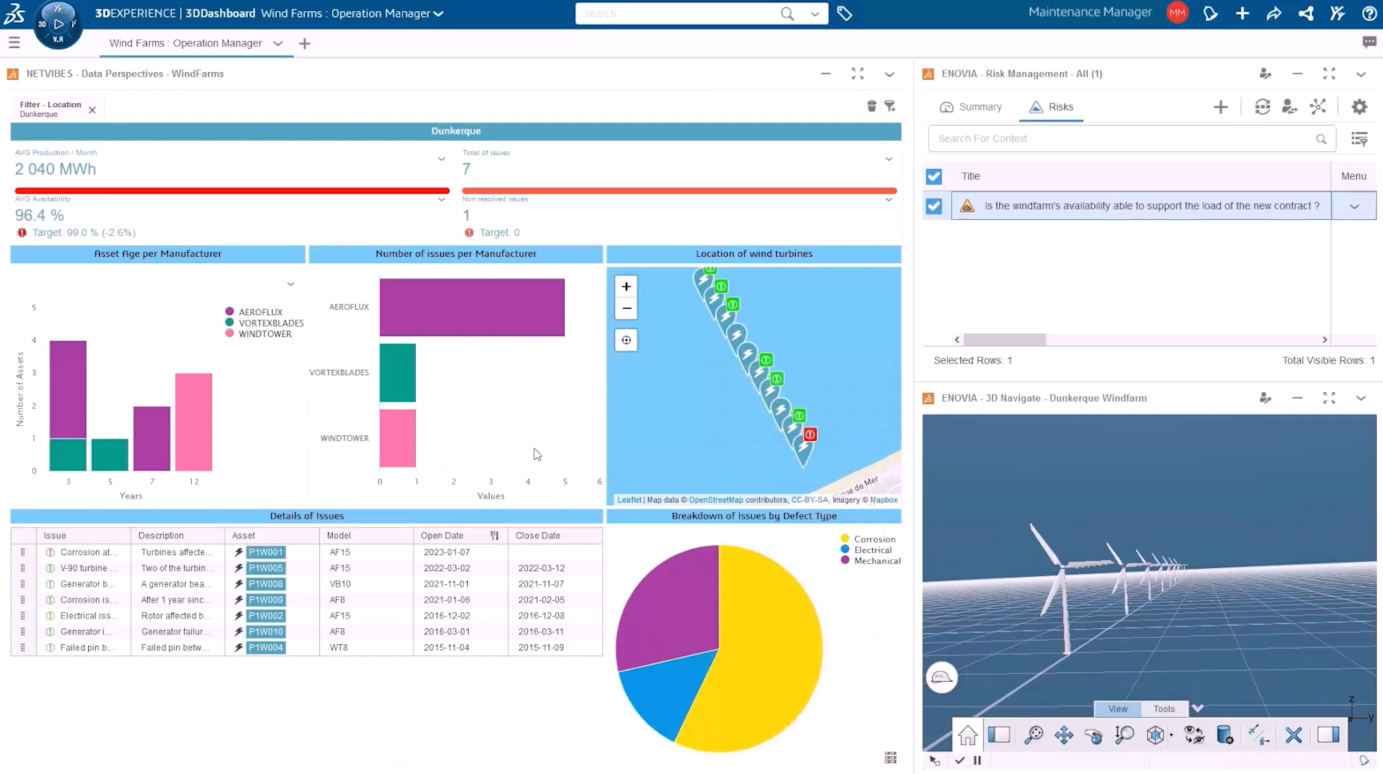Uncheck the windfarm availability risk row
1383x774 pixels.
point(934,206)
